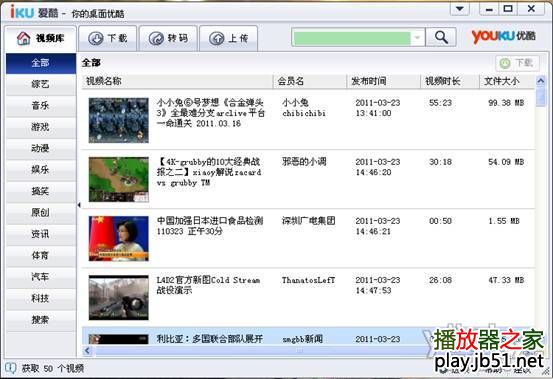553x379 pixels.
Task: Click member name 小小兔 chibichibi
Action: [x=304, y=108]
